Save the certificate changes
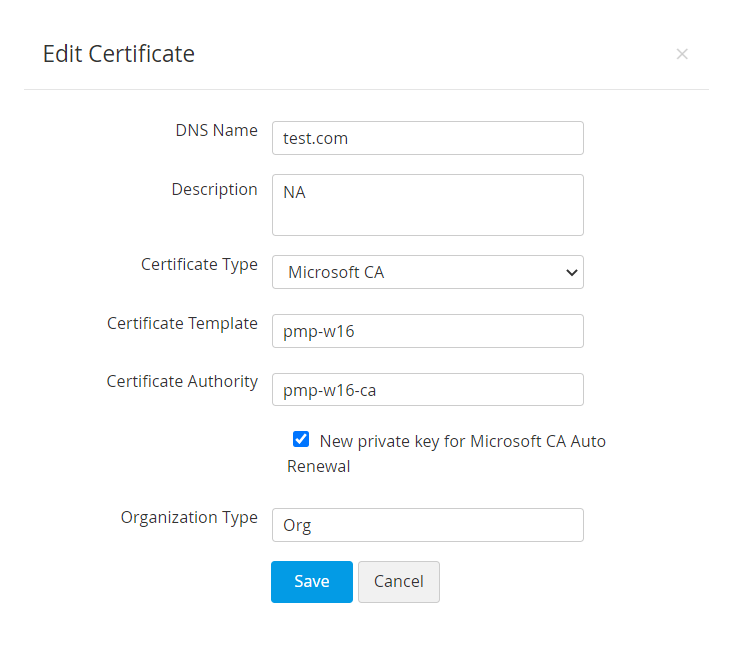 (x=311, y=582)
